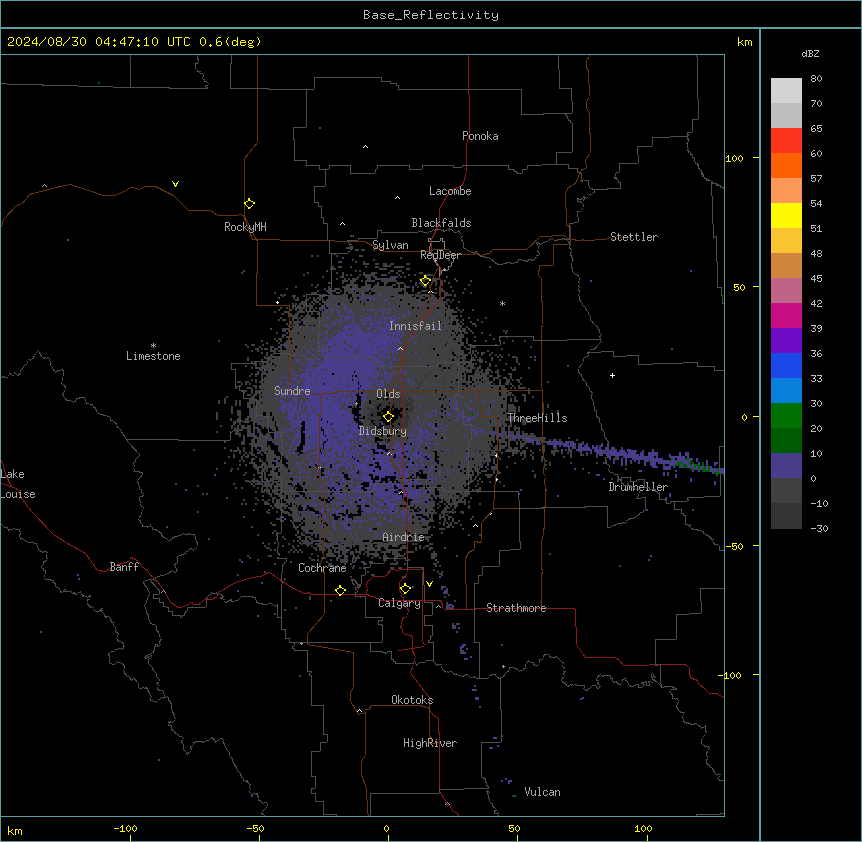
Task: Click the Limestone label
Action: pos(153,356)
